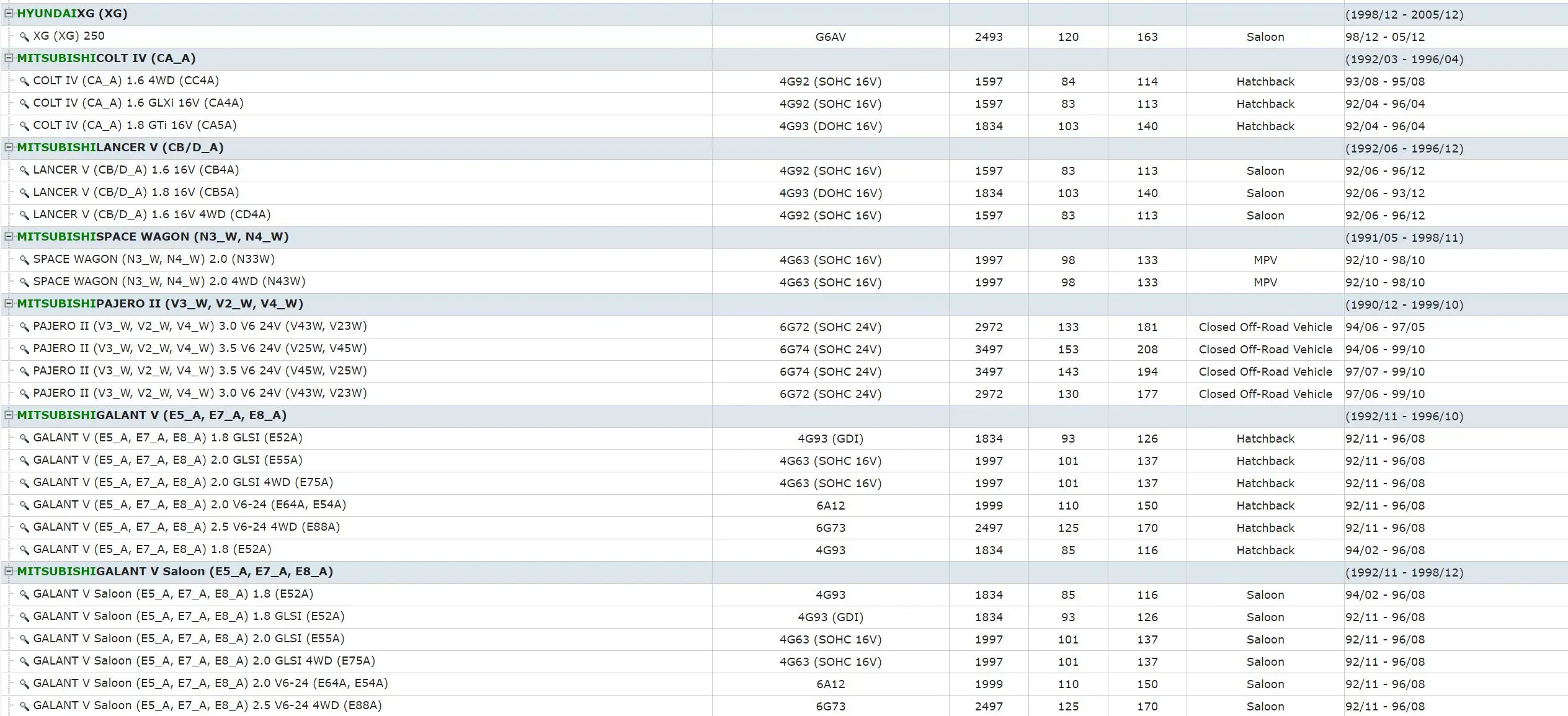
Task: Click date range (1991/05 - 1998/11)
Action: [1404, 237]
